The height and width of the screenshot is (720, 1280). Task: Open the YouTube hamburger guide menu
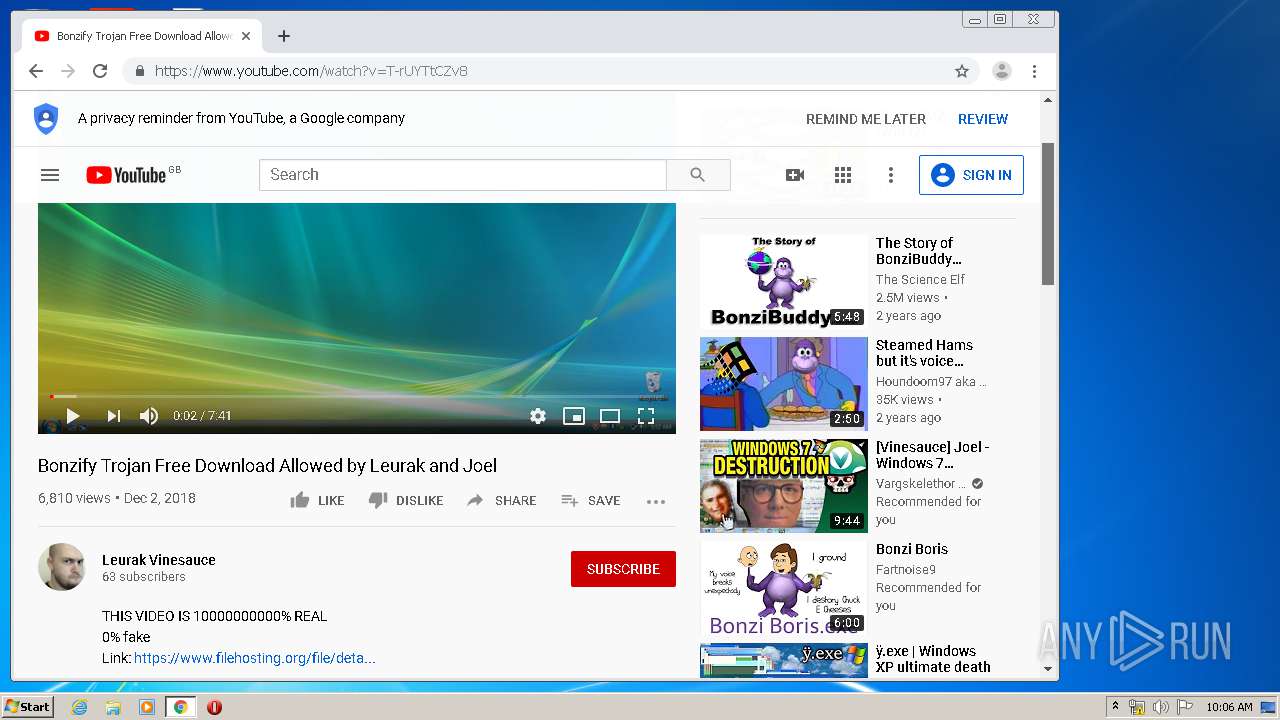(x=50, y=175)
